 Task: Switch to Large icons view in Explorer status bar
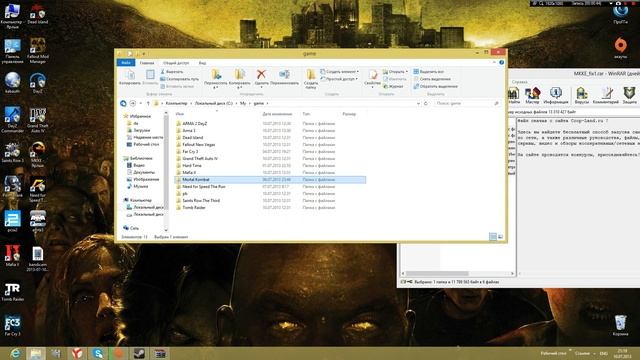coord(500,237)
